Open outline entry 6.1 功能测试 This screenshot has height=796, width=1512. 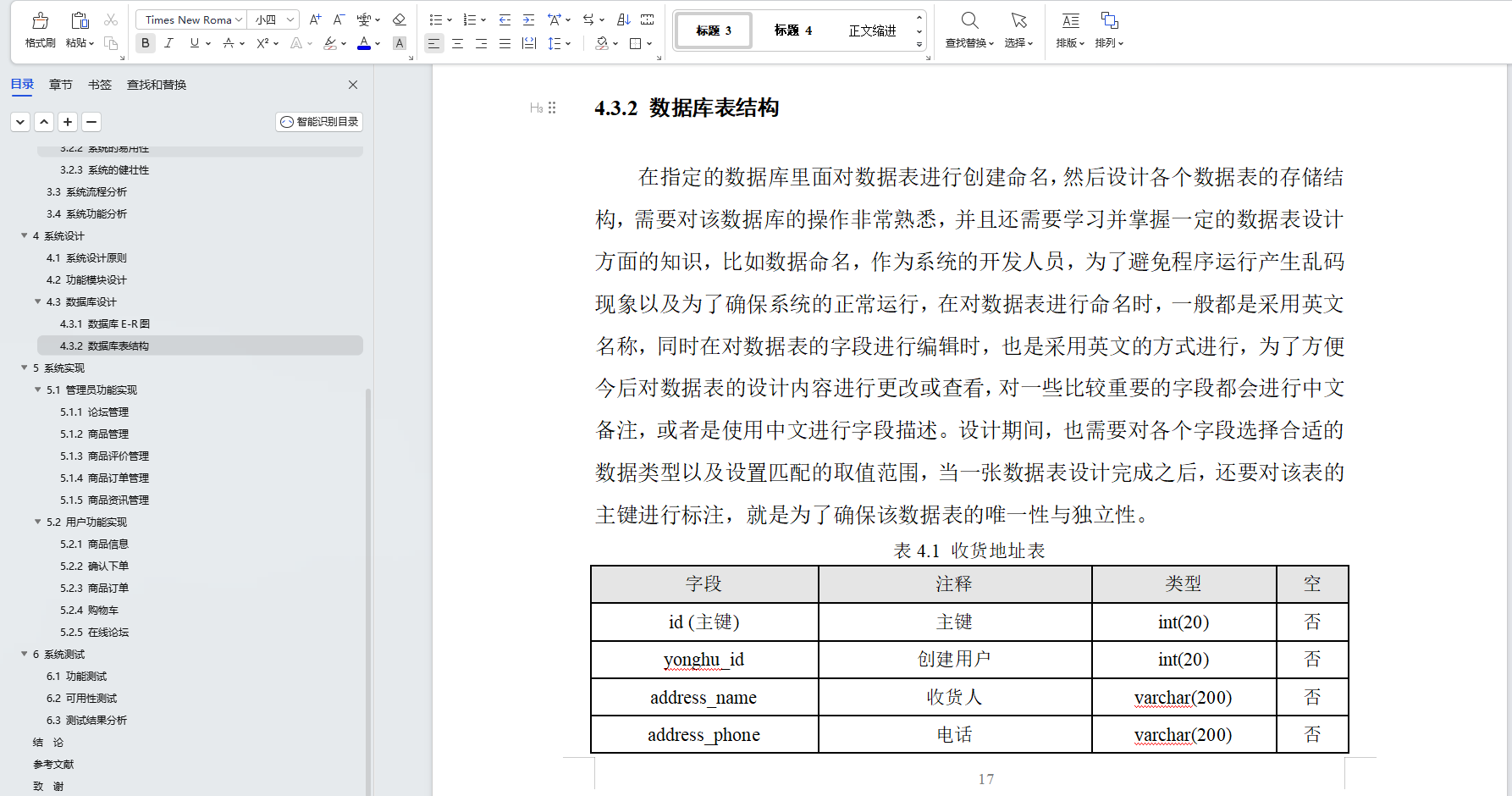click(x=76, y=676)
